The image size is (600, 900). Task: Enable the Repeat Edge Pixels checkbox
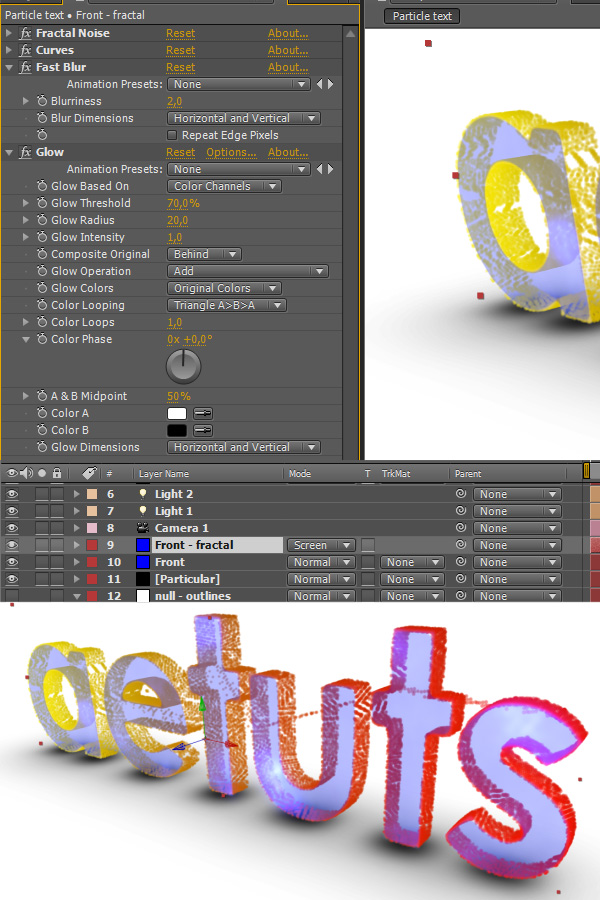(x=172, y=135)
